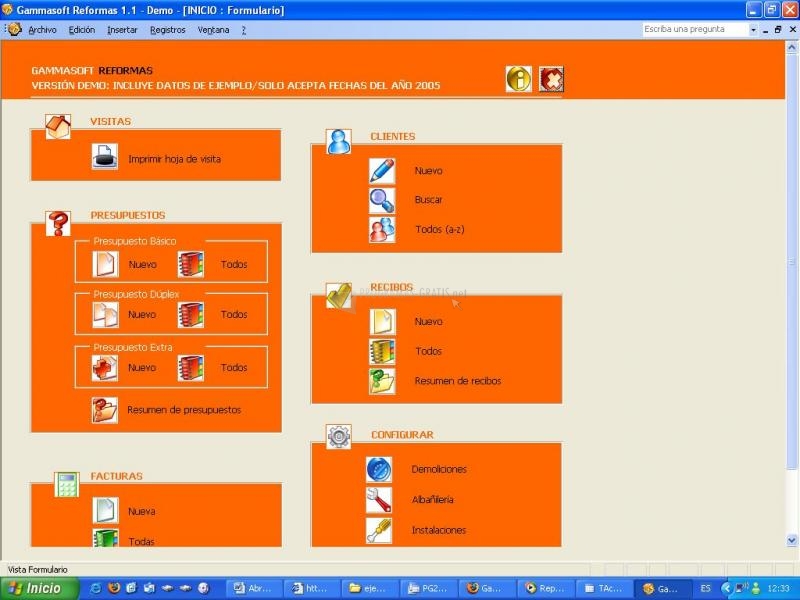Open Todos notebook icon under Presupuesto Dúplex
The width and height of the screenshot is (800, 600).
pos(191,314)
